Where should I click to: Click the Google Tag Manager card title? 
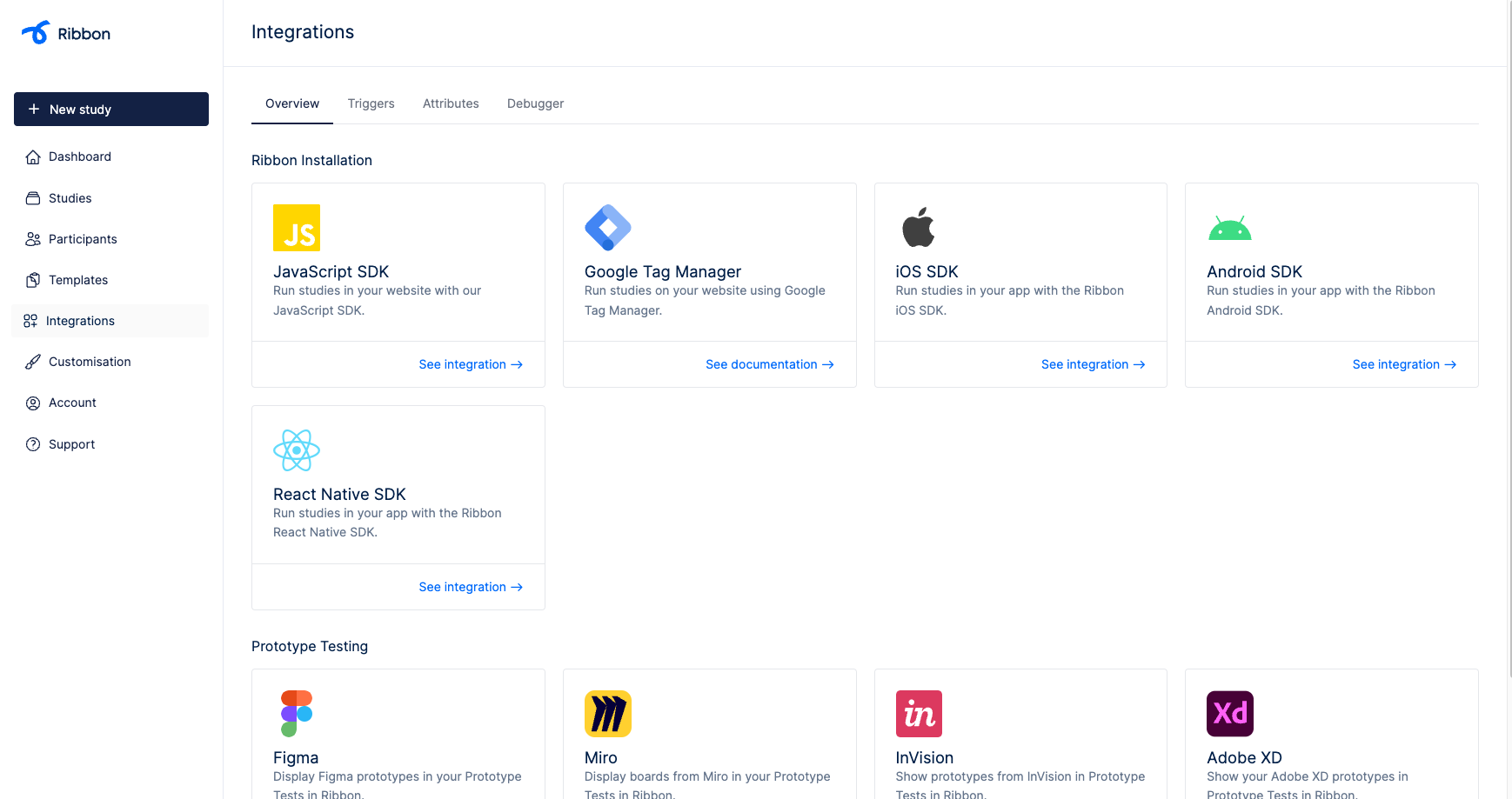click(663, 271)
